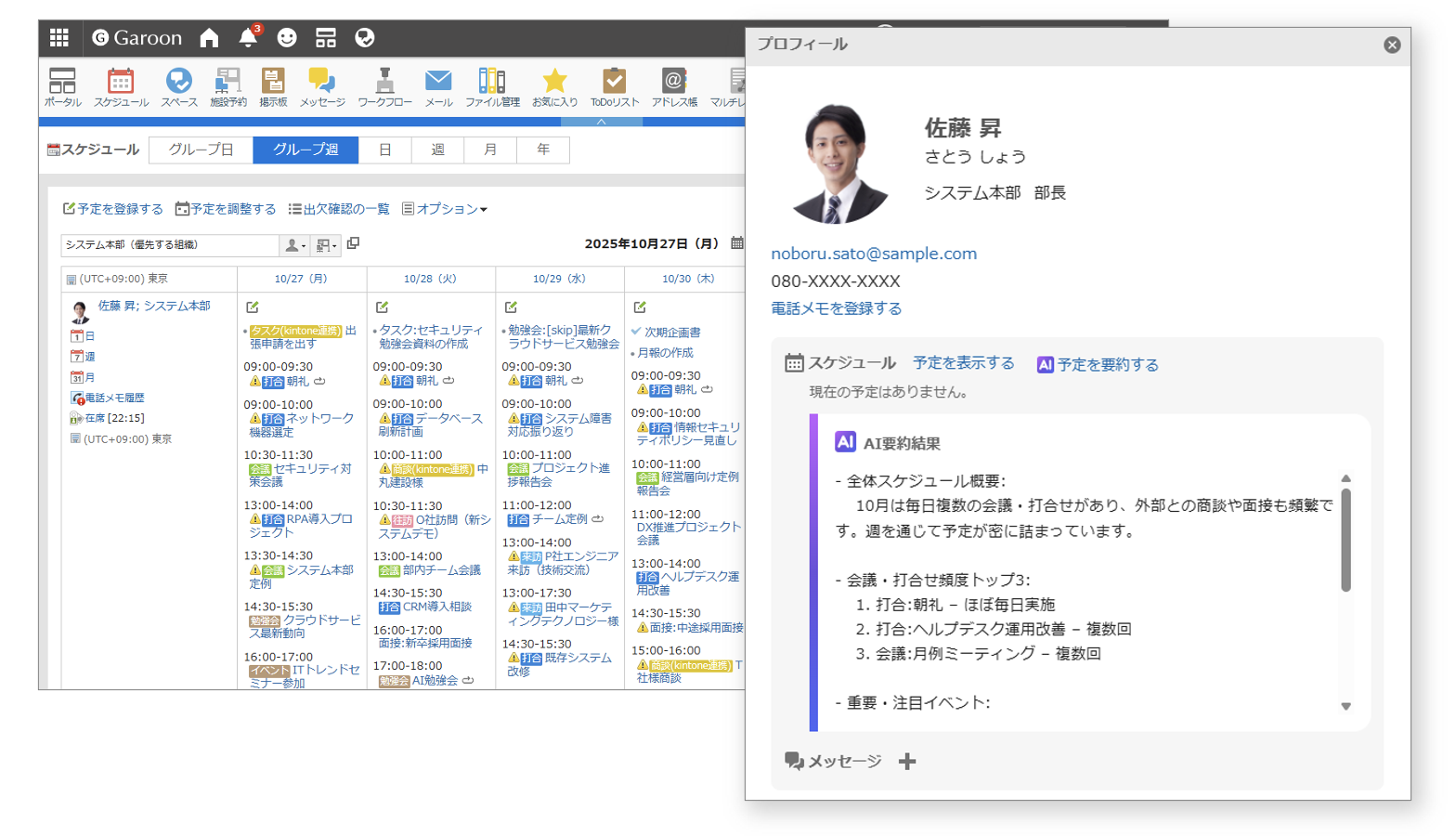Open the 掲示板 bulletin board app
The image size is (1456, 836).
pos(273,88)
